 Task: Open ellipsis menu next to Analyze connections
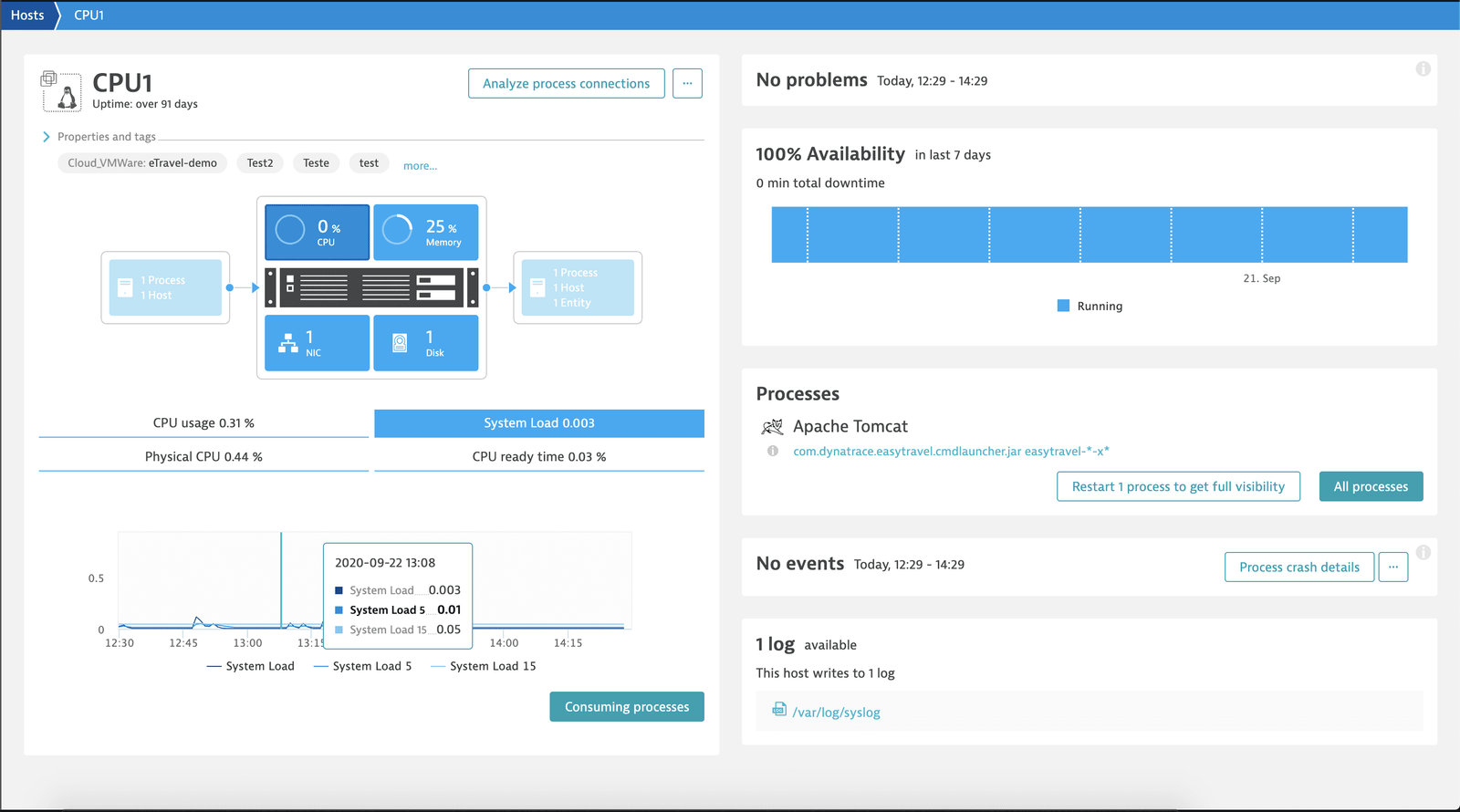tap(687, 83)
